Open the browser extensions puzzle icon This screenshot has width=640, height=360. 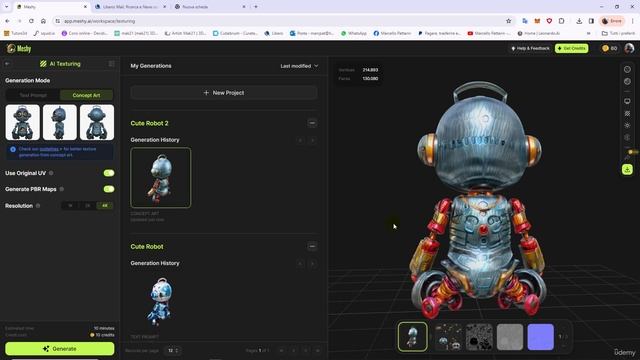click(x=562, y=21)
